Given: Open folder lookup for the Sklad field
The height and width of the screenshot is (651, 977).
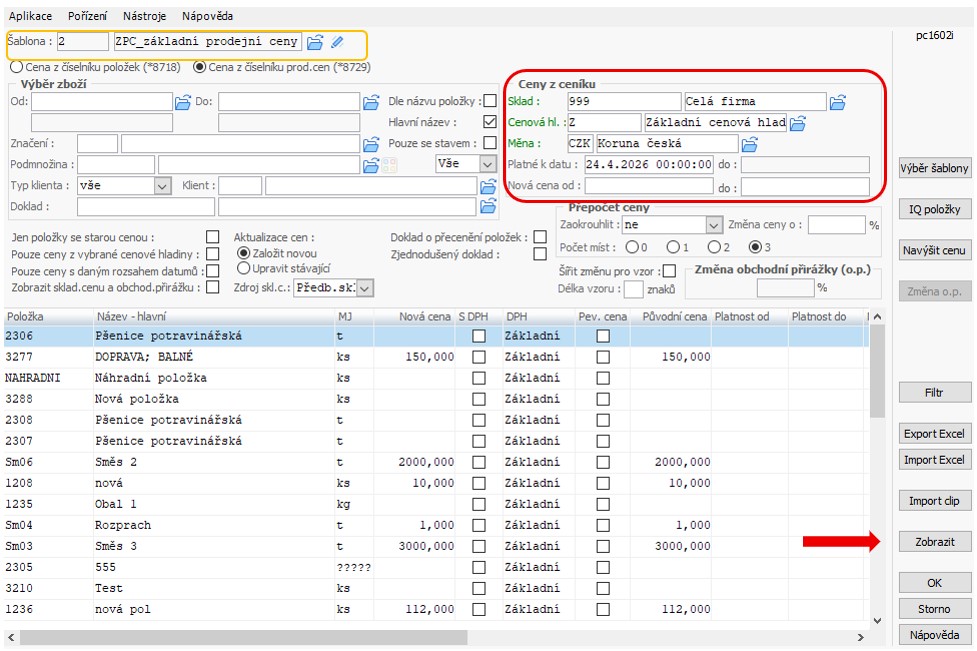Looking at the screenshot, I should tap(838, 102).
